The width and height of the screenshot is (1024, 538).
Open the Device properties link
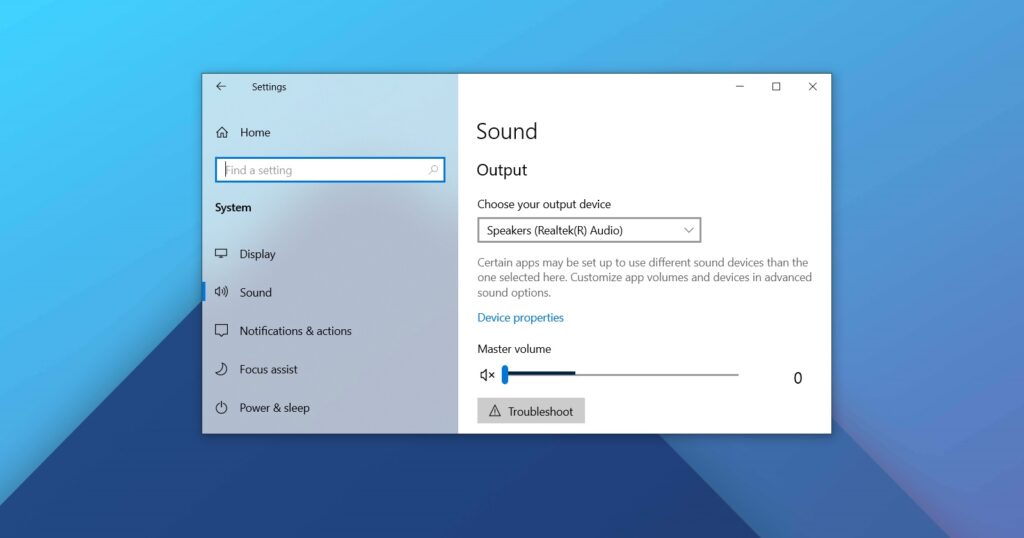(520, 318)
